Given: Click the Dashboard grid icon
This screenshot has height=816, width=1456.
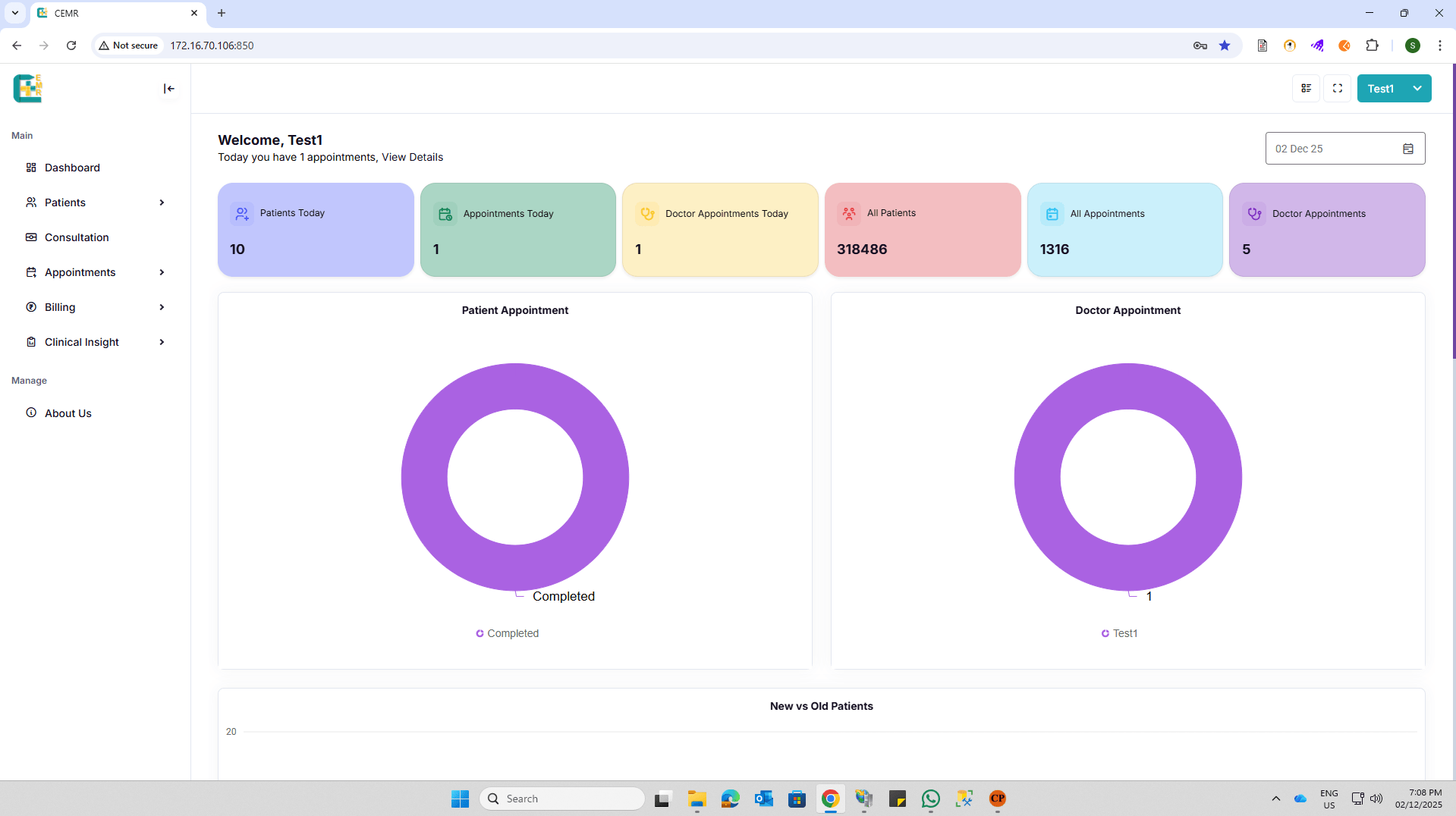Looking at the screenshot, I should (31, 168).
